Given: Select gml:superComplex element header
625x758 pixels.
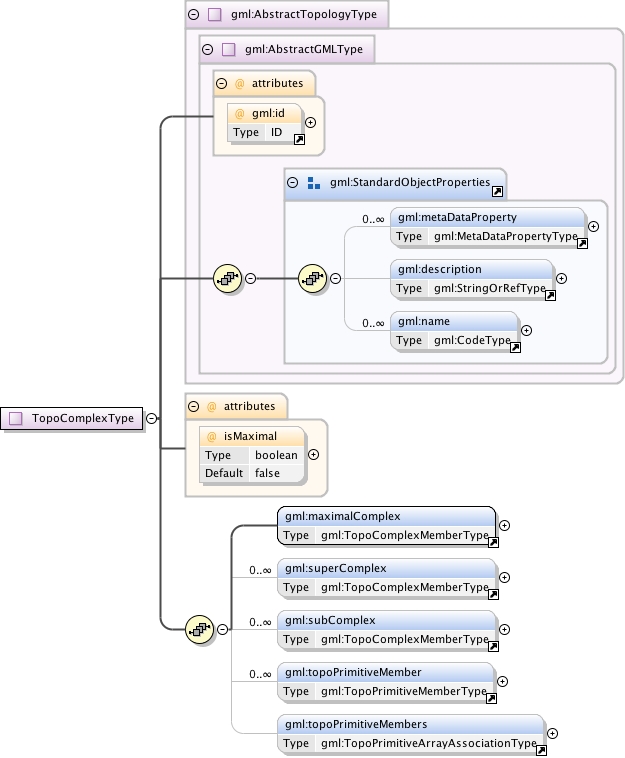Looking at the screenshot, I should click(386, 568).
